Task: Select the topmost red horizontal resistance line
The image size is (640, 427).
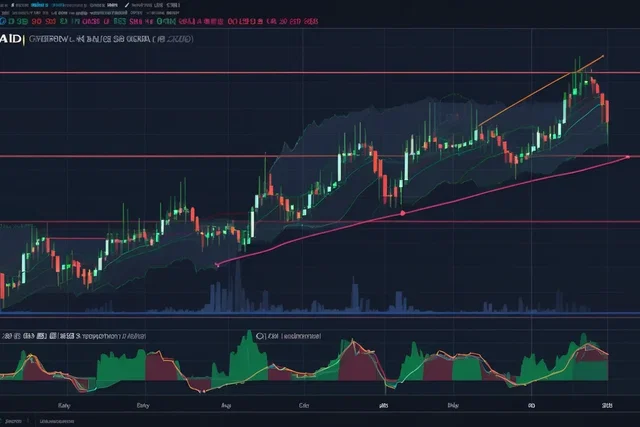Action: tap(320, 73)
